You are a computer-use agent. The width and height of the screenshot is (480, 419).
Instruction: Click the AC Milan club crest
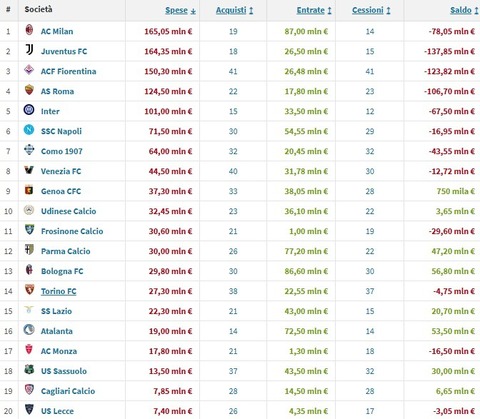pyautogui.click(x=29, y=30)
